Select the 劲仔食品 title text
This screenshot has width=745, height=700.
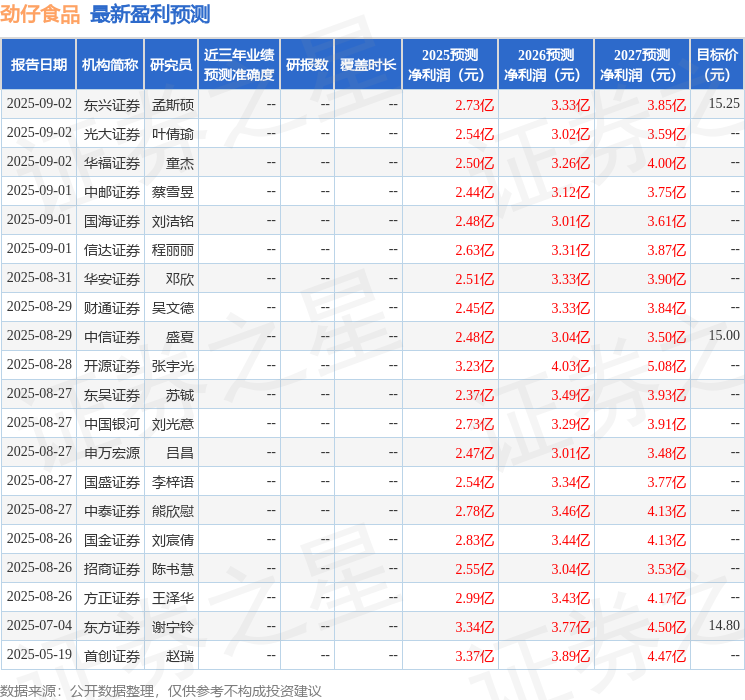point(40,14)
